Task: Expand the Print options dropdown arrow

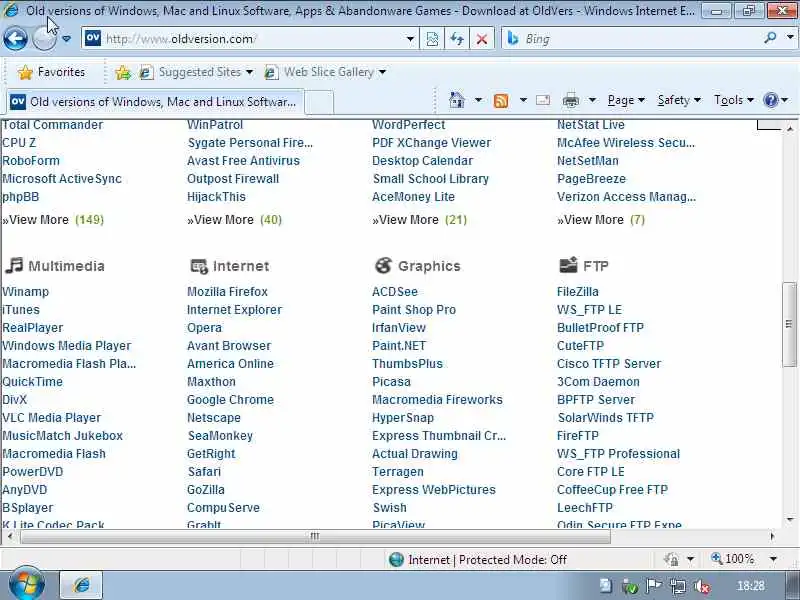Action: (592, 100)
